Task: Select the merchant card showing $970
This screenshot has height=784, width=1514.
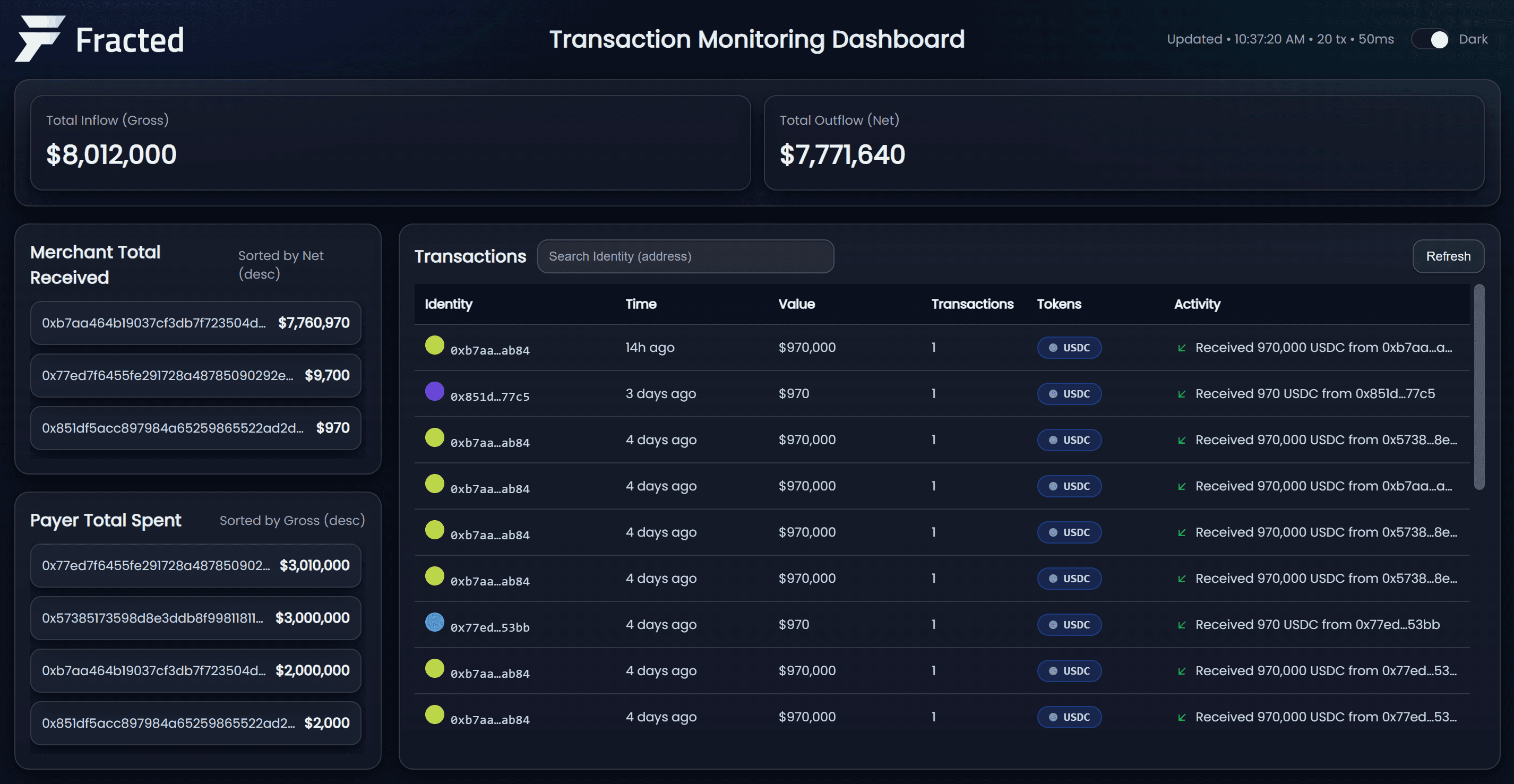Action: 196,428
